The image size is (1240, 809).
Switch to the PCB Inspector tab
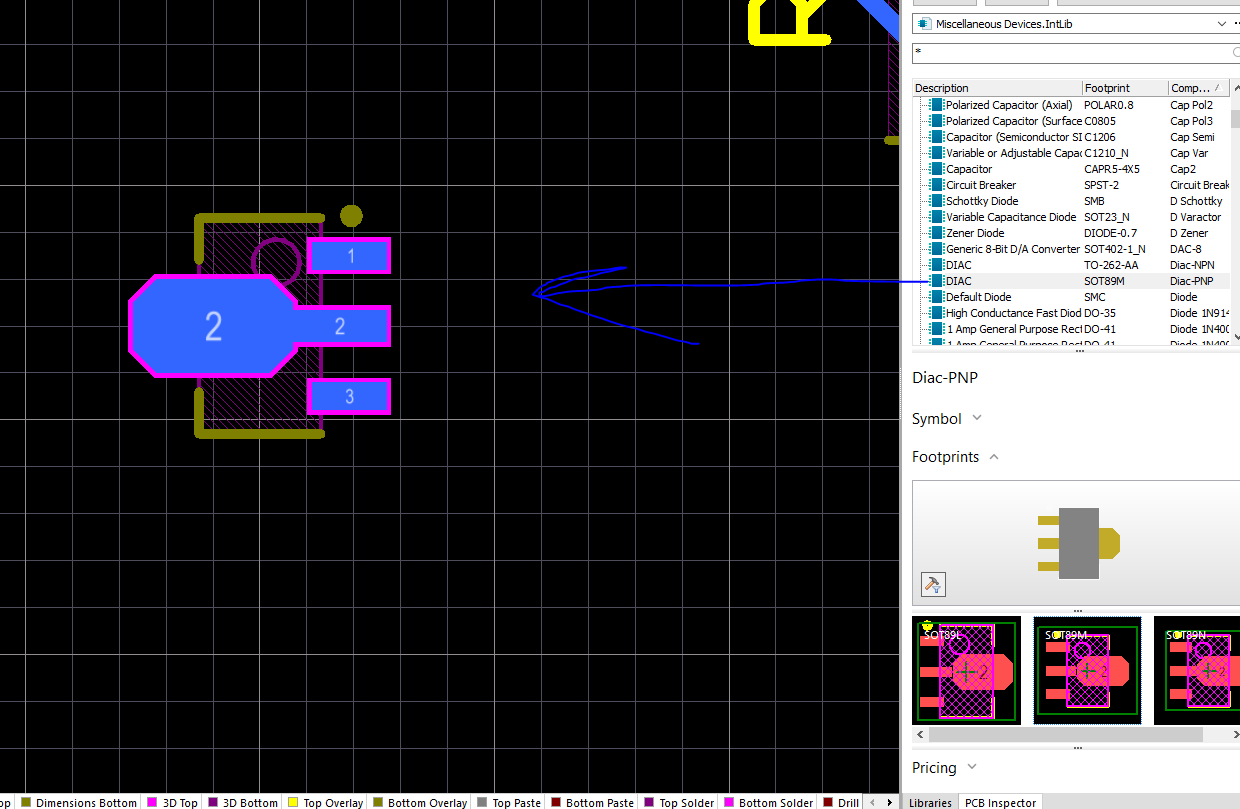1000,802
